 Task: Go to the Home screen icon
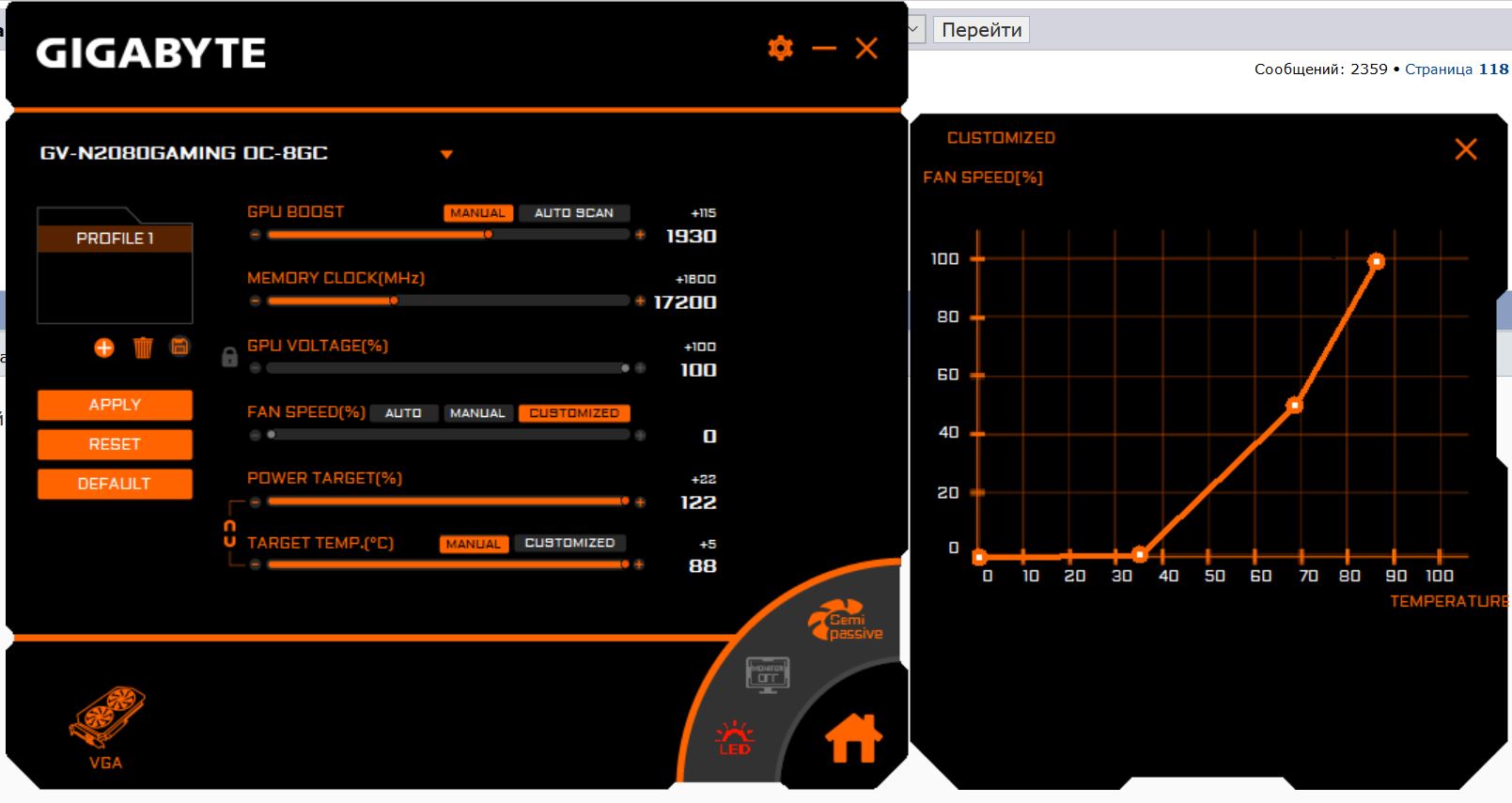[x=853, y=738]
